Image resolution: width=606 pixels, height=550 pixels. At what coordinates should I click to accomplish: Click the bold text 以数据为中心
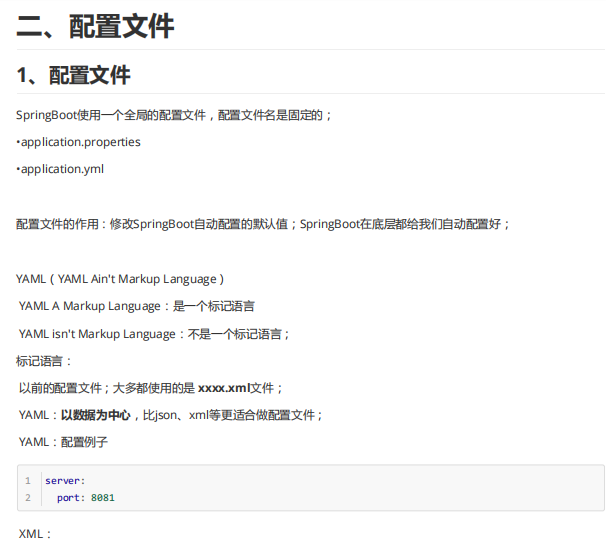click(x=96, y=415)
